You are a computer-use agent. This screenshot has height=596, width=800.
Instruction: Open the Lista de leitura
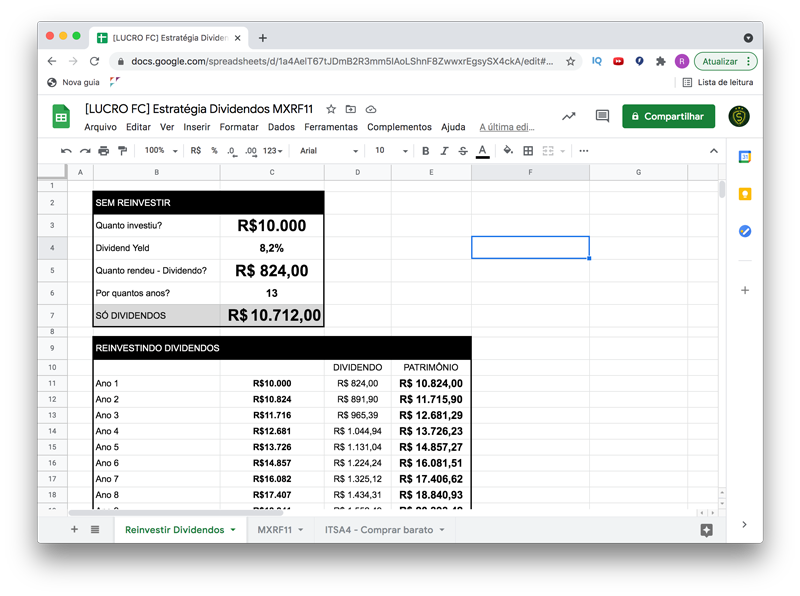pos(717,82)
